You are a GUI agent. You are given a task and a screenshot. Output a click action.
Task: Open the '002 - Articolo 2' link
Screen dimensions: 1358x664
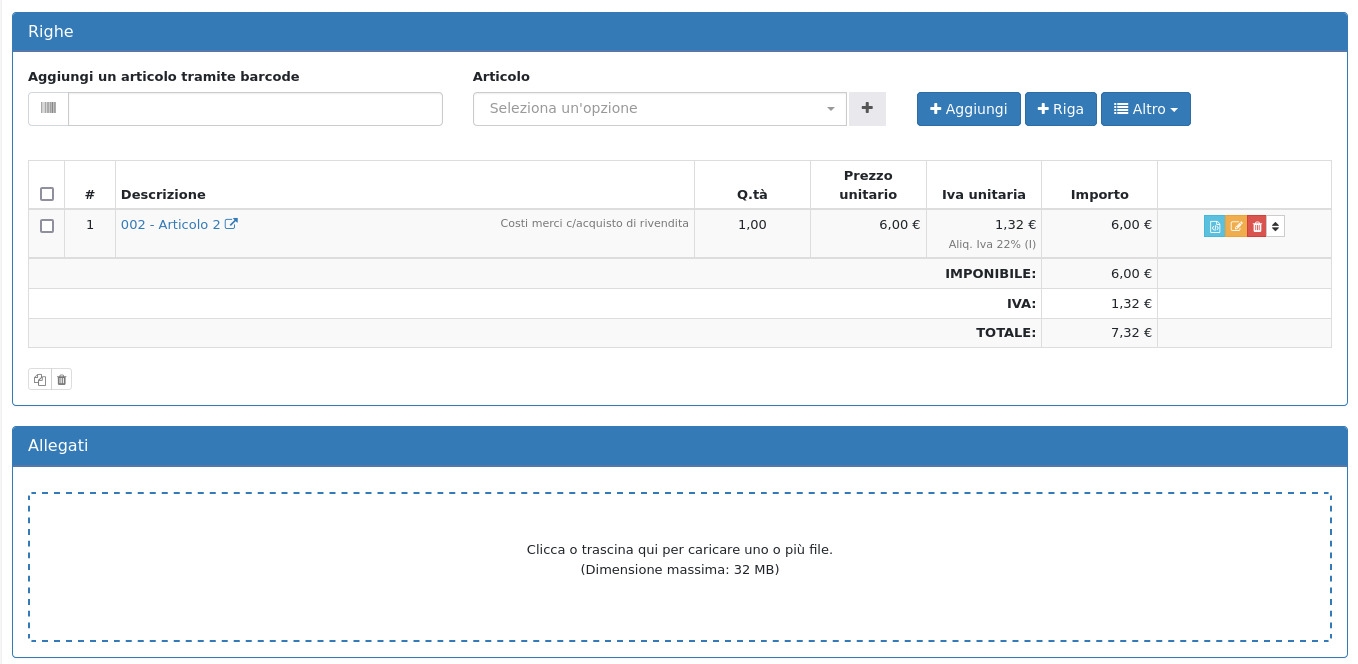[170, 225]
